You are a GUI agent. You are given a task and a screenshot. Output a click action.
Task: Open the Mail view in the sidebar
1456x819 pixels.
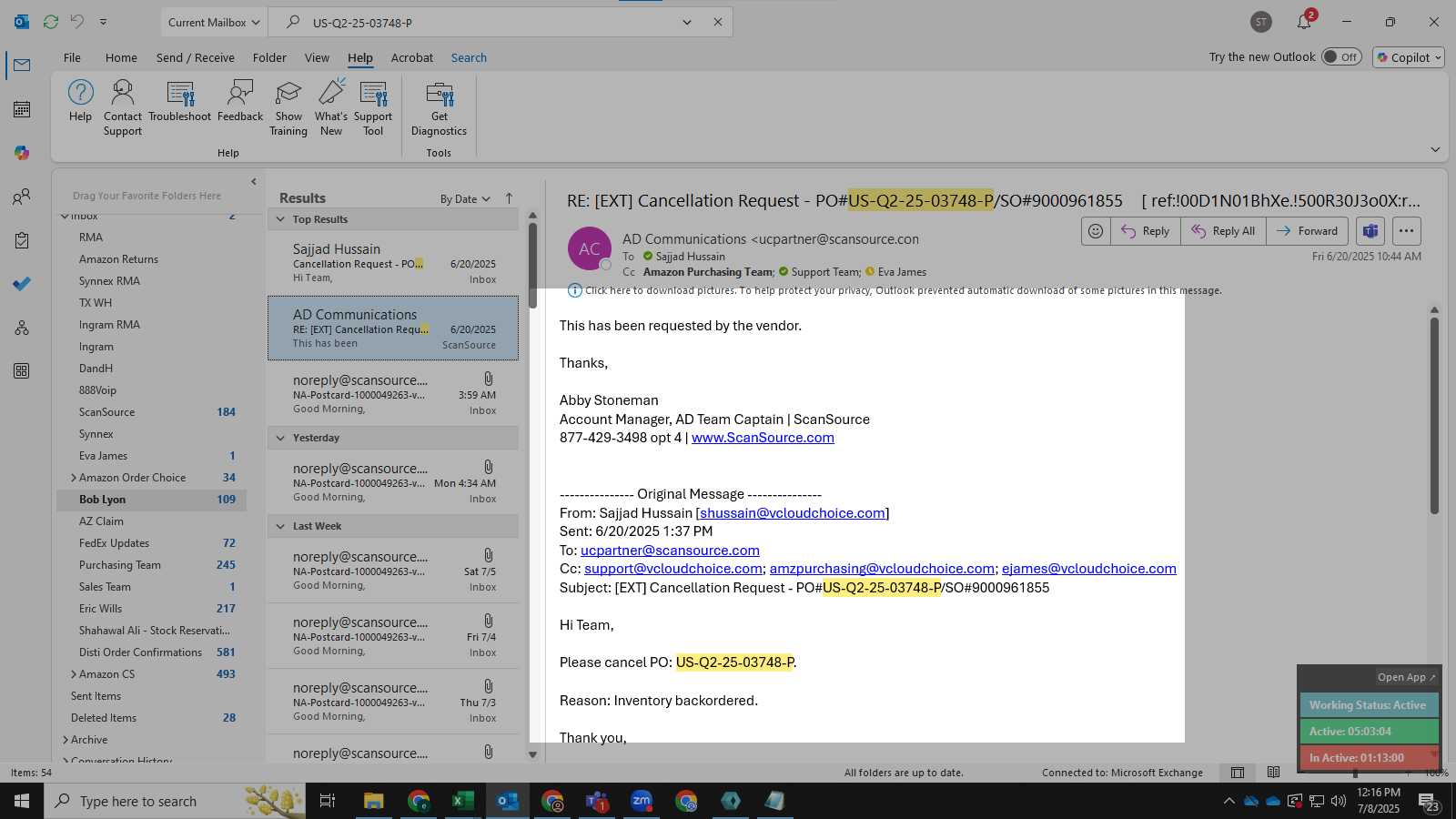[x=22, y=65]
